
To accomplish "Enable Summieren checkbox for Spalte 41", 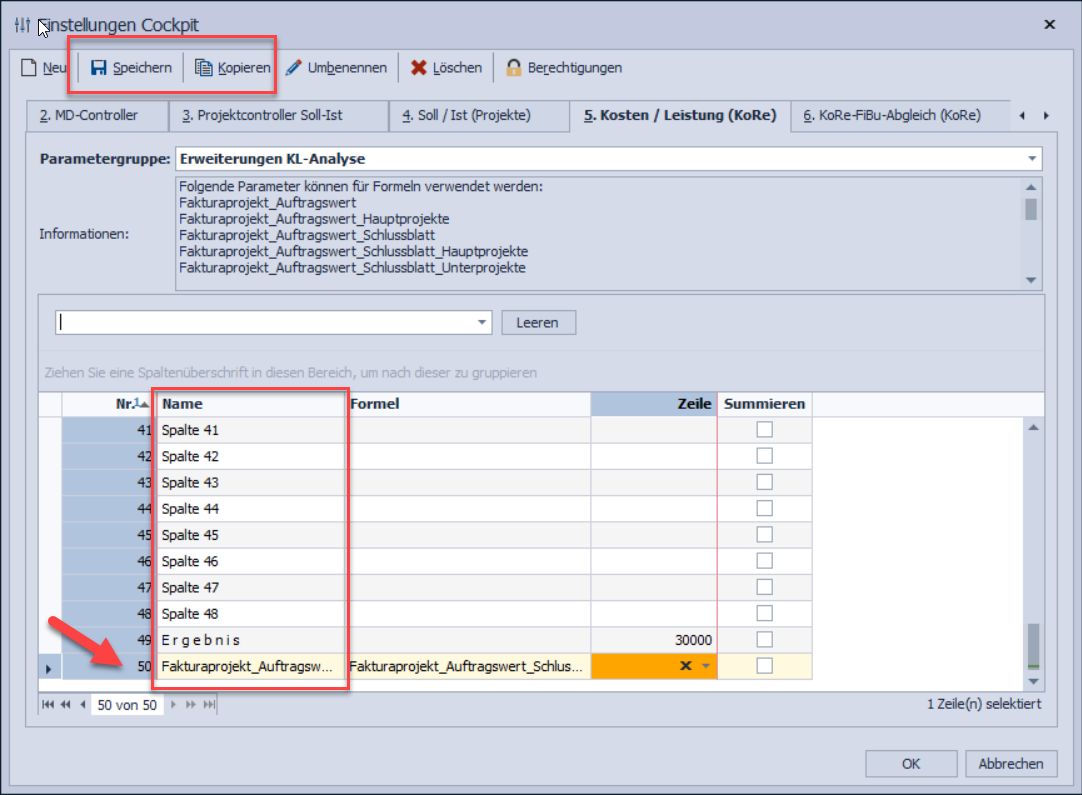I will point(764,430).
